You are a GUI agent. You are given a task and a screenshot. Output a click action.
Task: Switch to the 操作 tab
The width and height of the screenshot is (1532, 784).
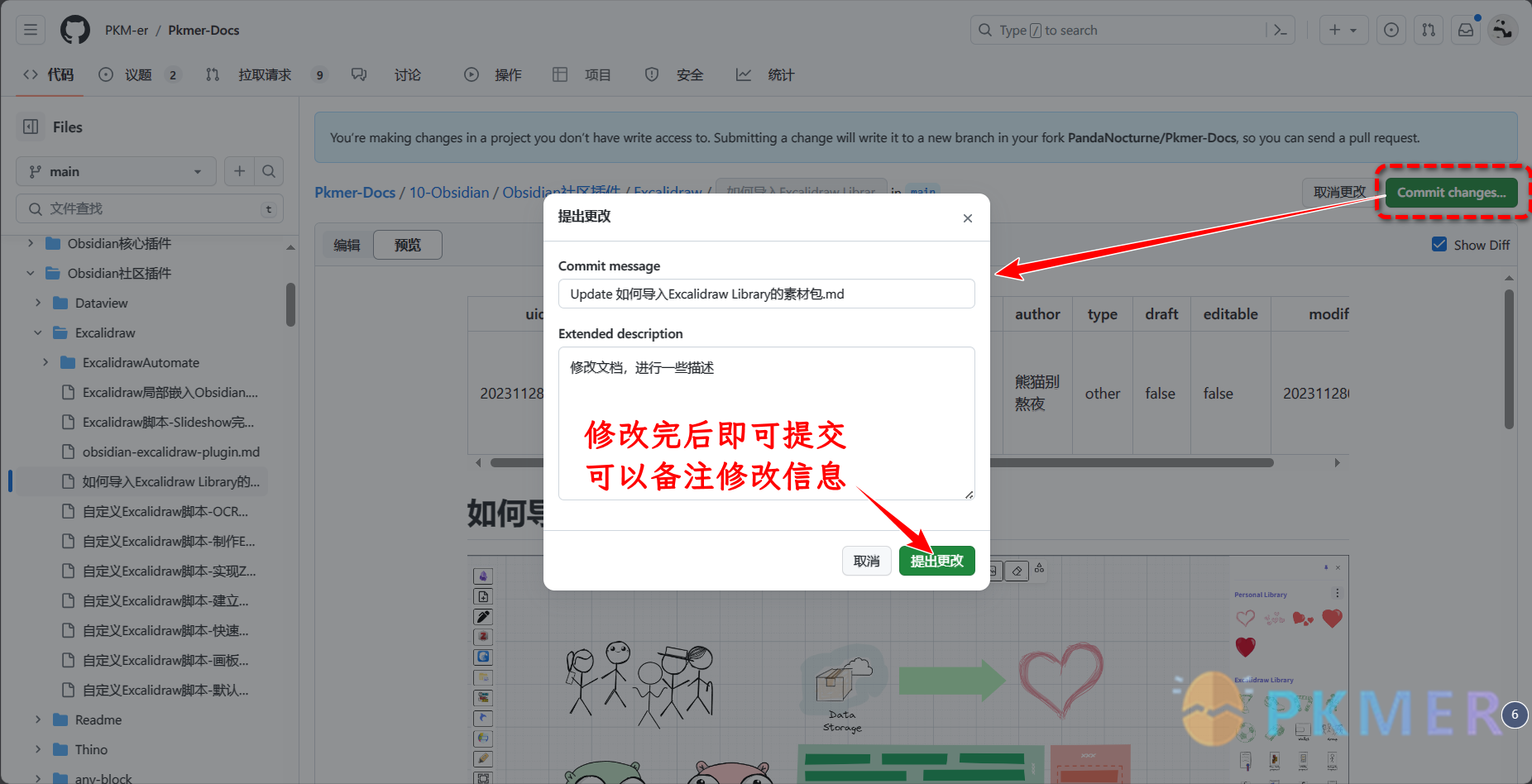pyautogui.click(x=493, y=74)
